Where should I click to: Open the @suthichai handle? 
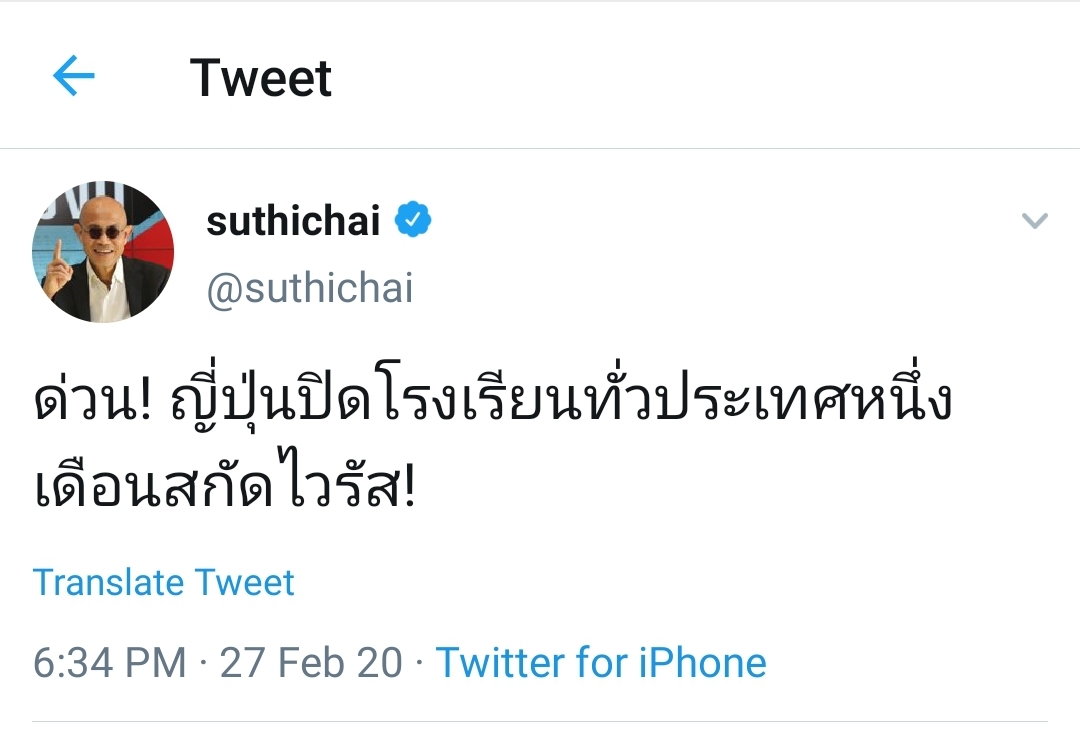click(x=309, y=288)
